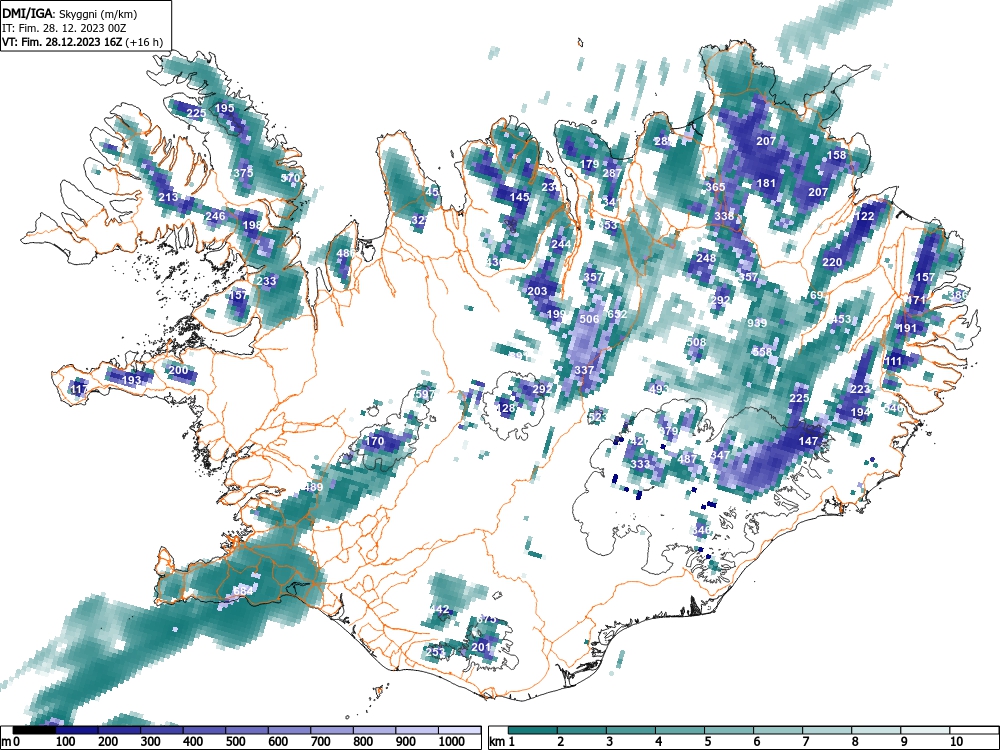Click the visibility value '248' on the map
The height and width of the screenshot is (750, 1000).
tap(706, 258)
